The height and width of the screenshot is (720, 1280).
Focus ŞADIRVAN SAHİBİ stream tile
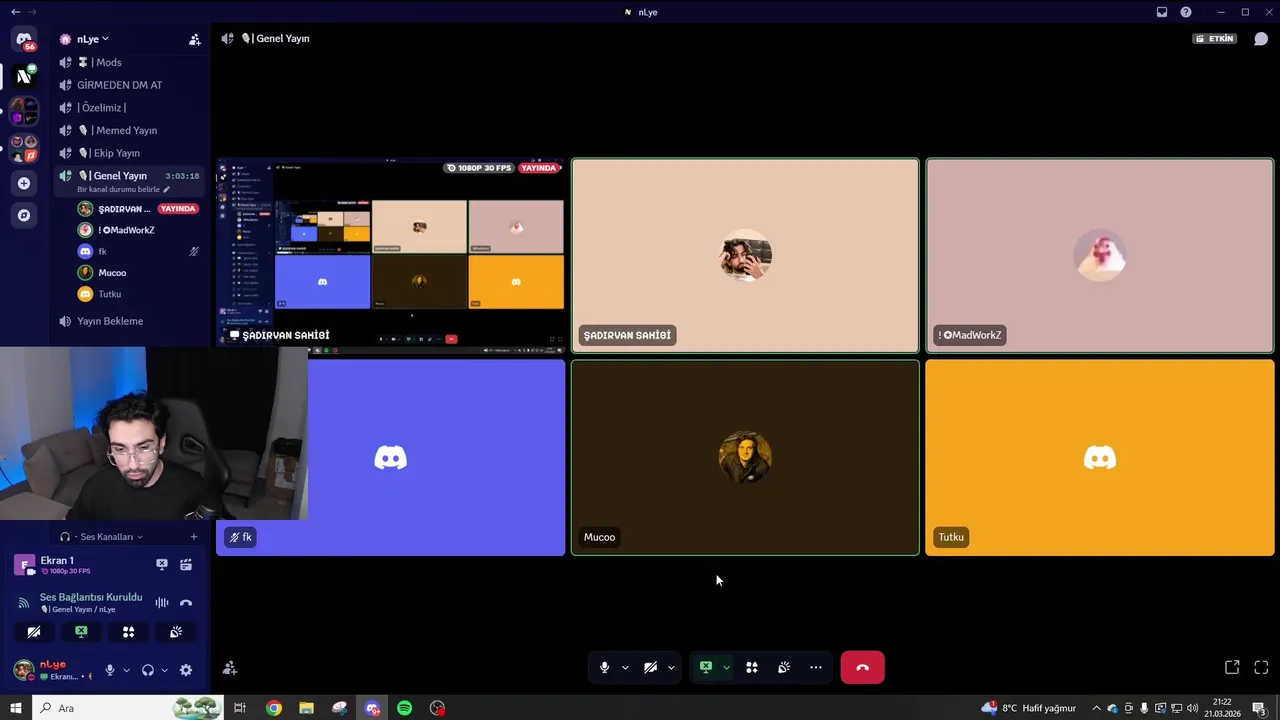391,255
